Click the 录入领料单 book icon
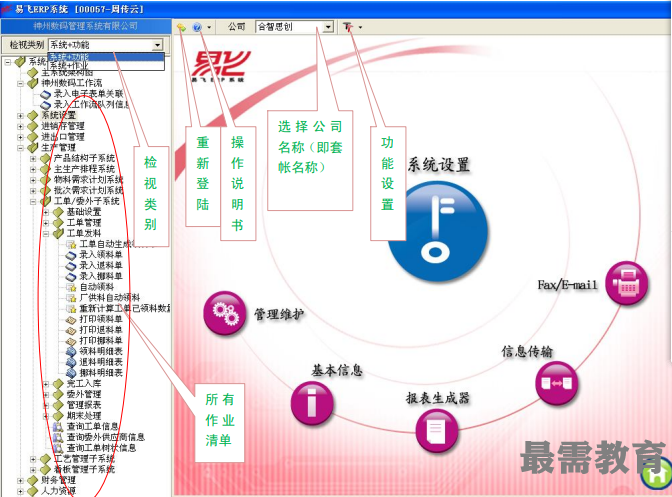The width and height of the screenshot is (672, 497). click(x=71, y=255)
